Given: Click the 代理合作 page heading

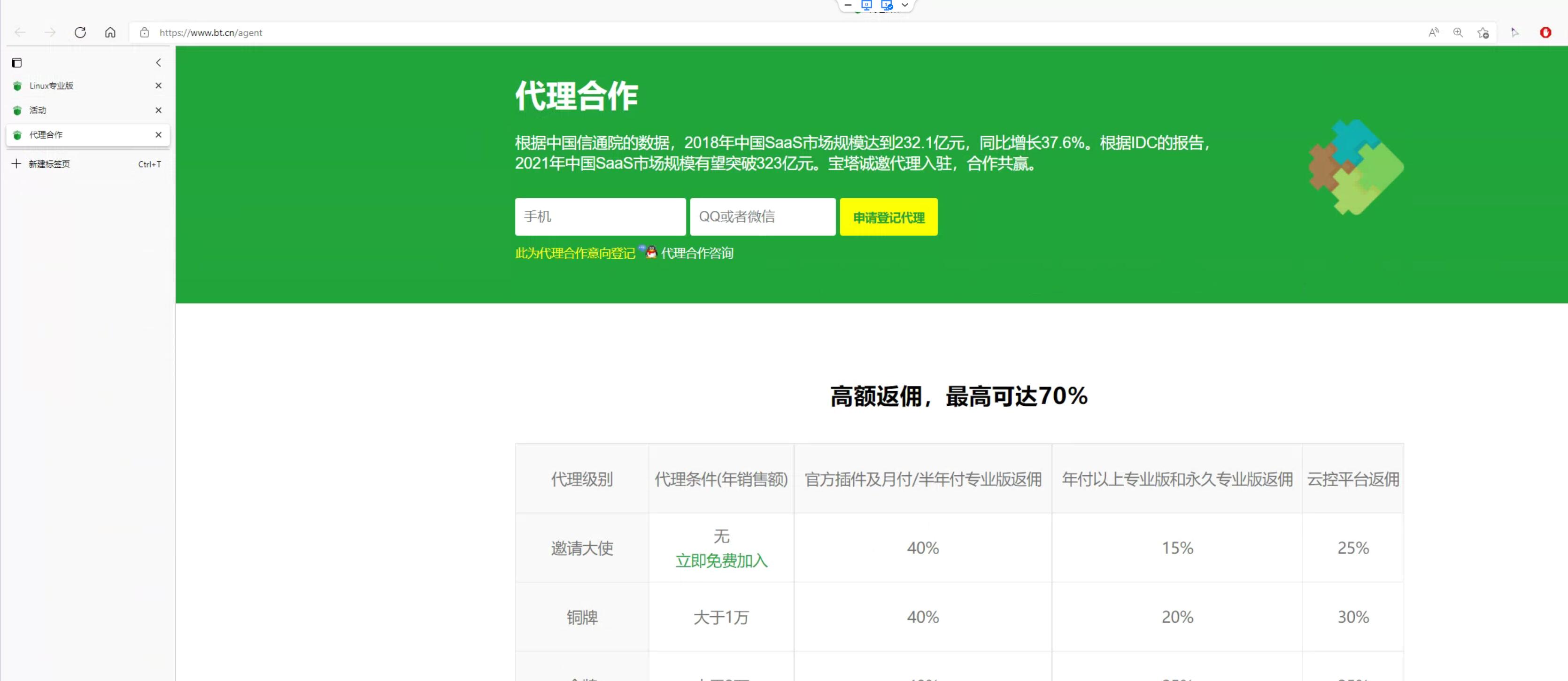Looking at the screenshot, I should tap(576, 96).
